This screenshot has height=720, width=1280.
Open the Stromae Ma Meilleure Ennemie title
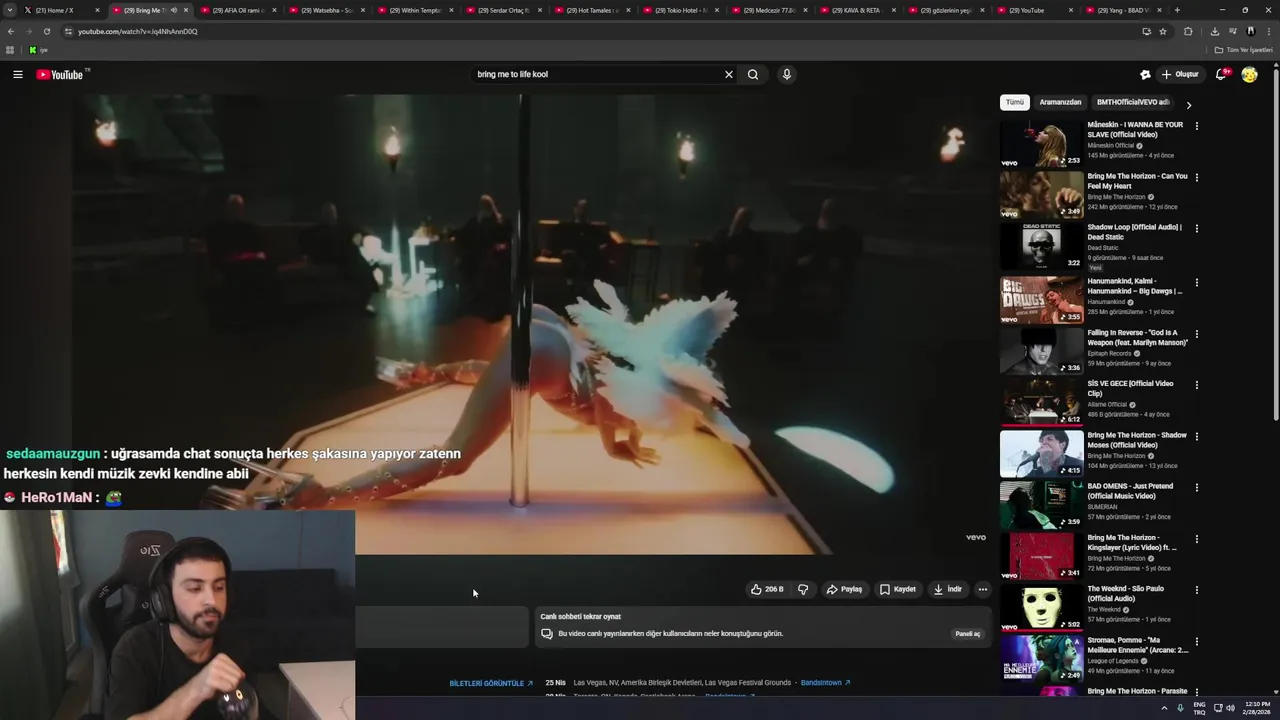tap(1136, 645)
